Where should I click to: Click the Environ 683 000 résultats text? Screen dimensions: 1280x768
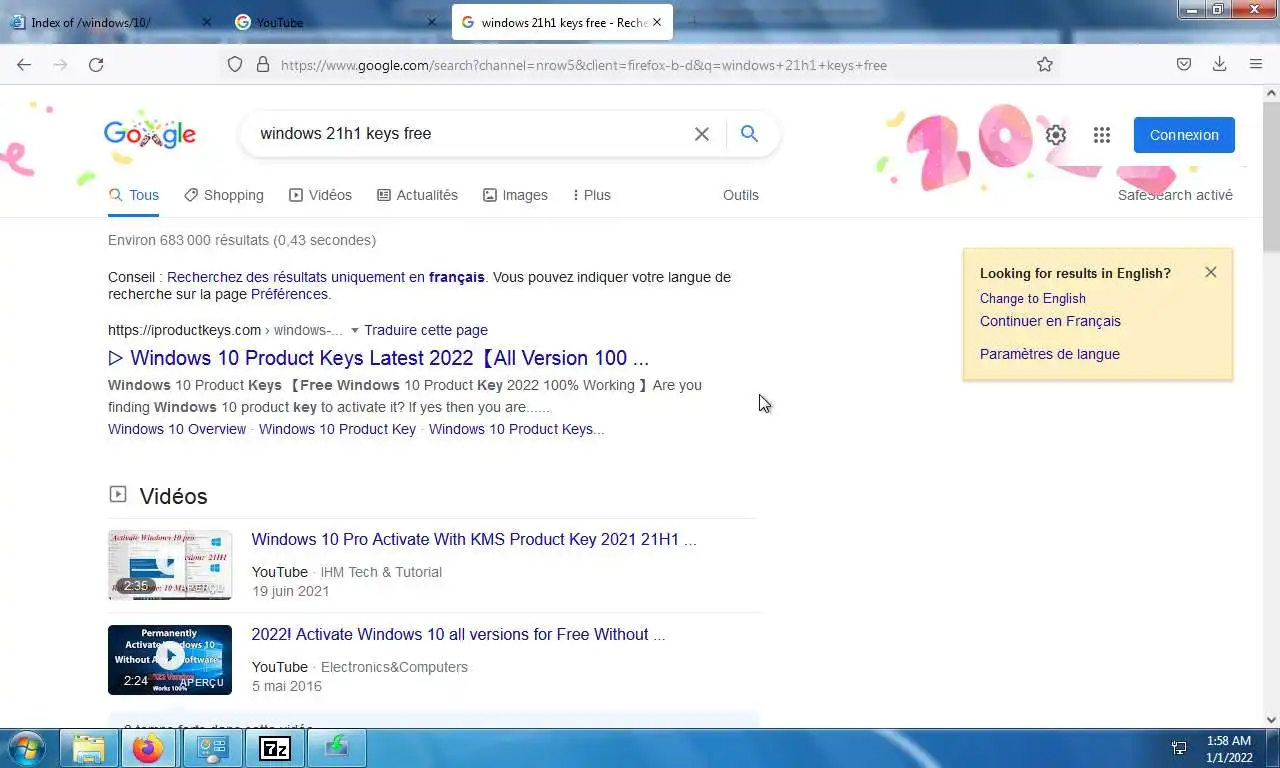242,240
